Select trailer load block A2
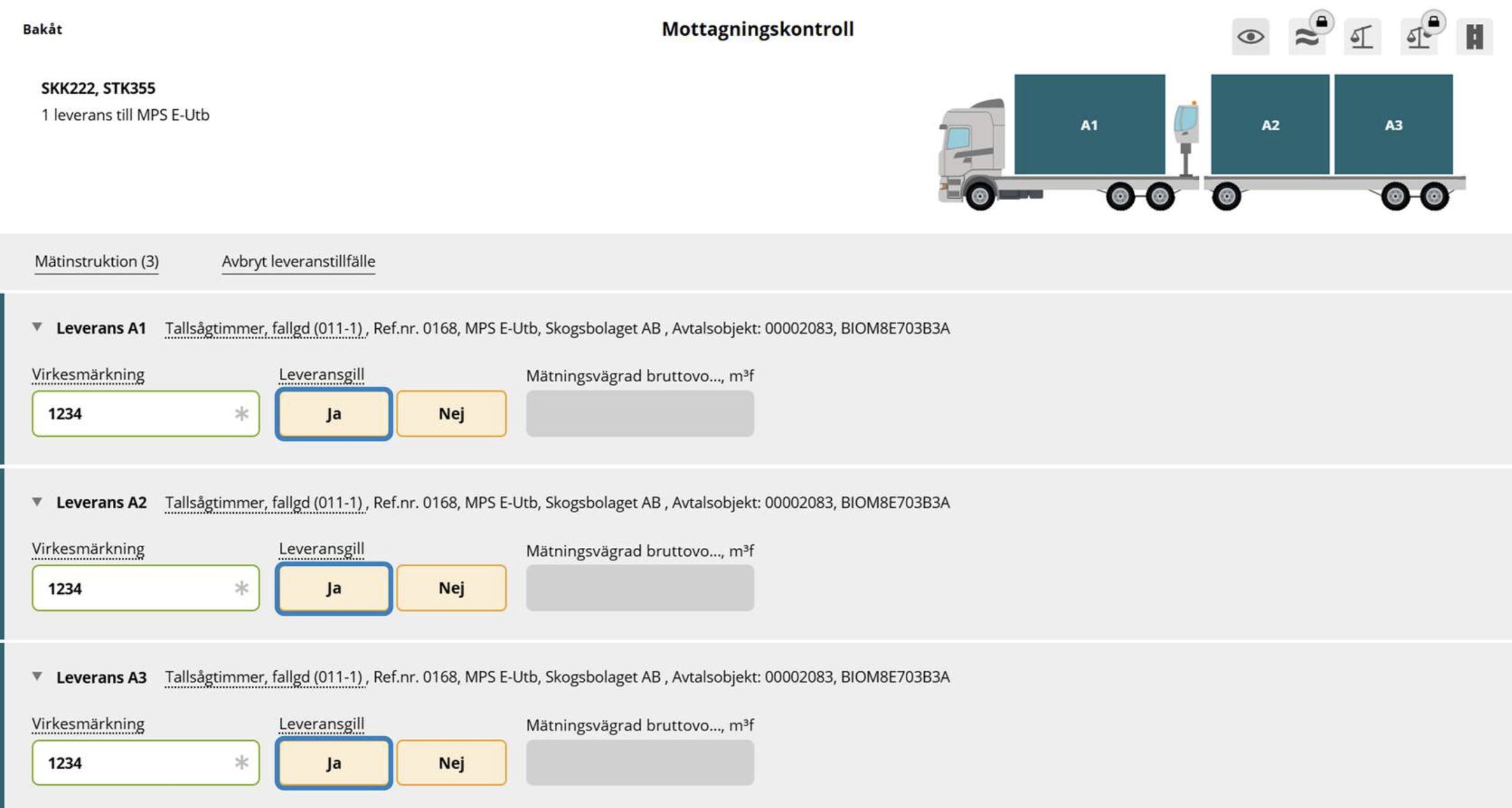1512x808 pixels. point(1270,124)
